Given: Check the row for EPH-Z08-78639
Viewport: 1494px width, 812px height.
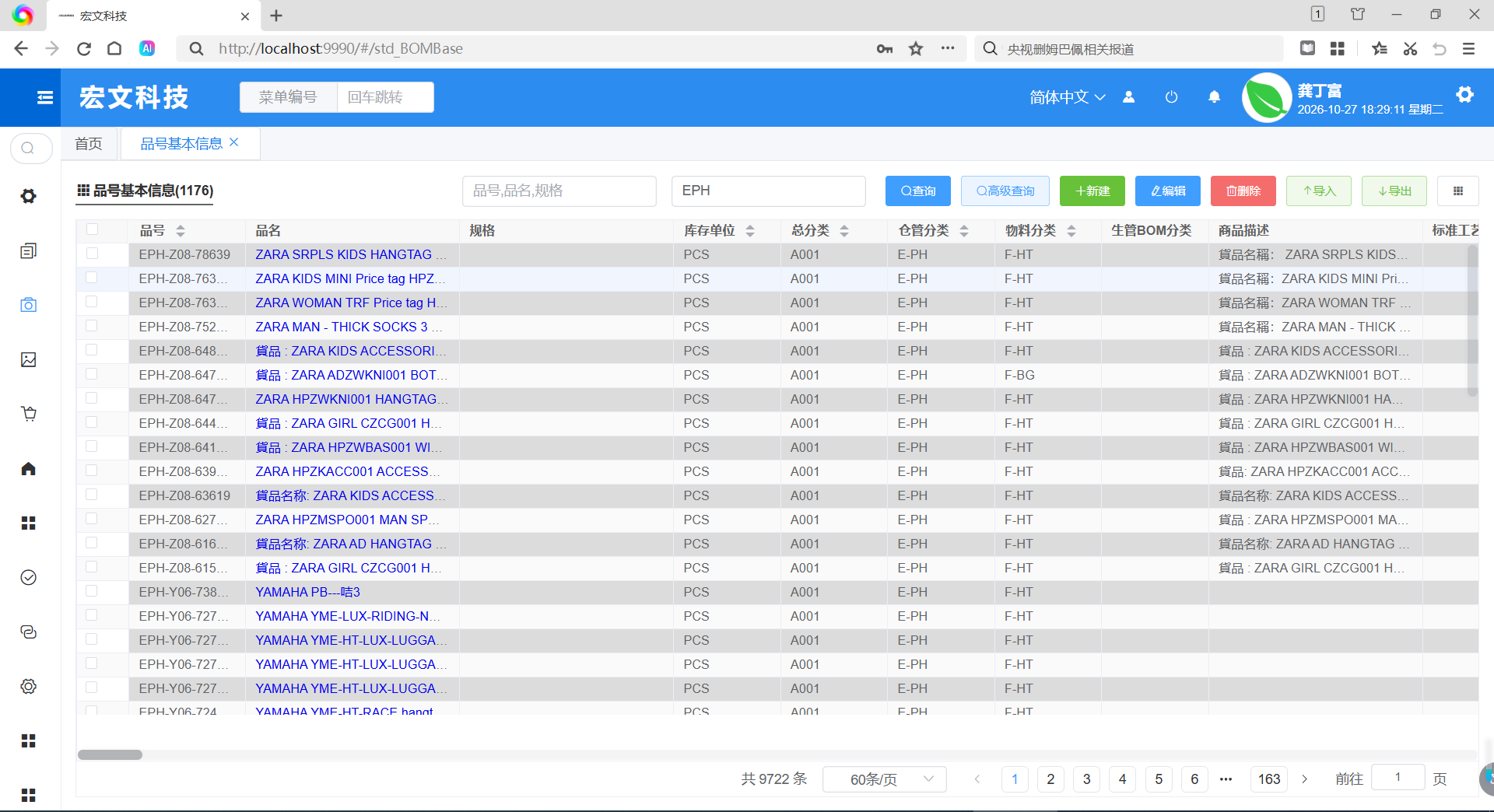Looking at the screenshot, I should [x=92, y=254].
